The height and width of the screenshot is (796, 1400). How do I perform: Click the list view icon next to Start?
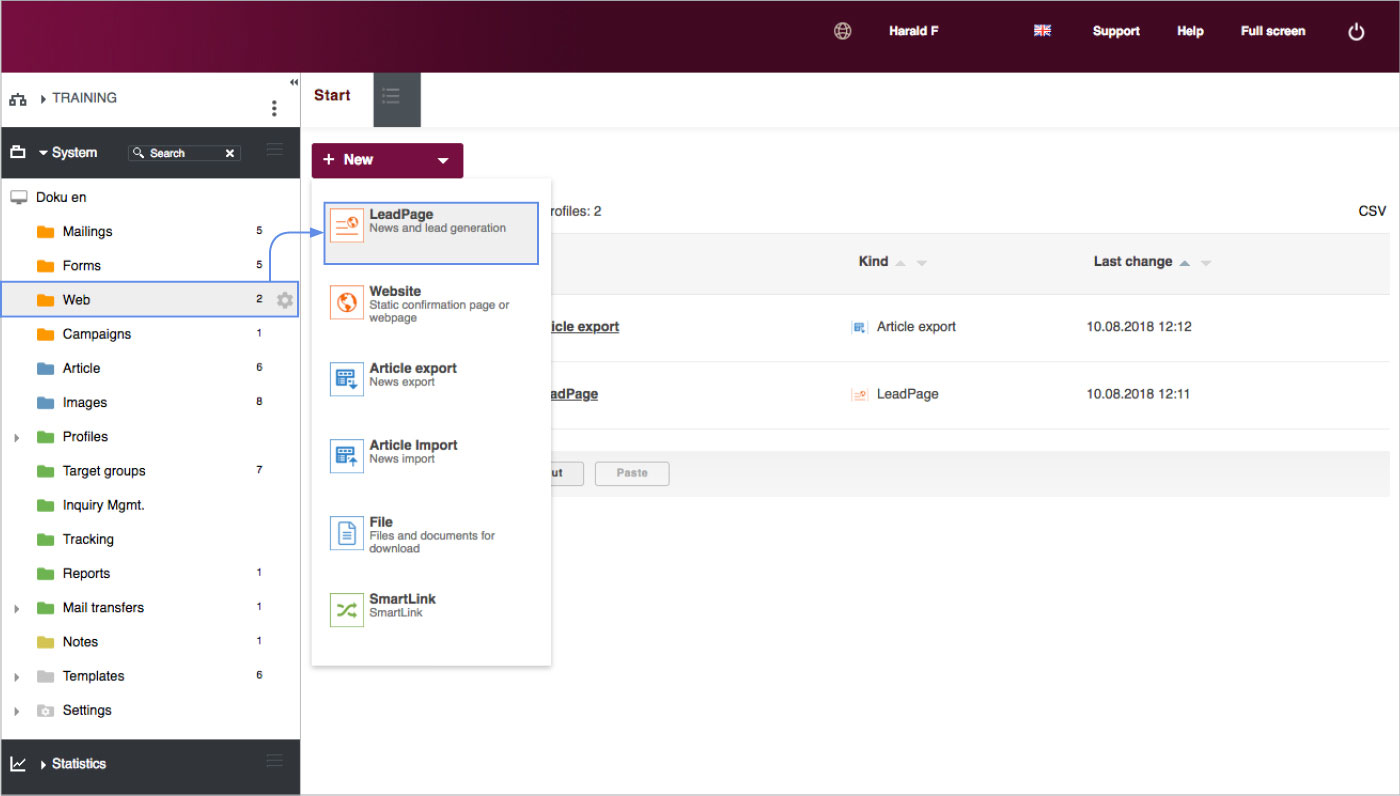tap(391, 96)
